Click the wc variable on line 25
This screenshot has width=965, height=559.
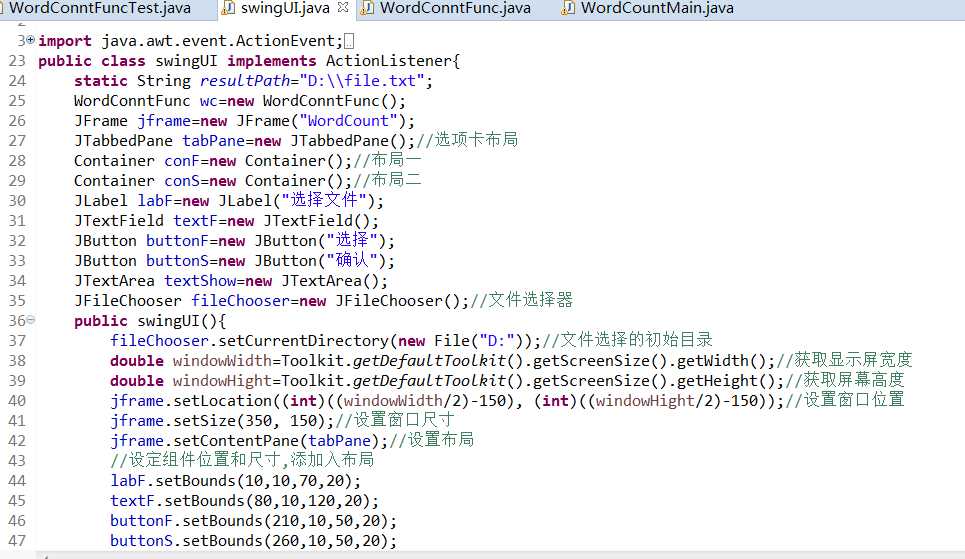[x=209, y=101]
